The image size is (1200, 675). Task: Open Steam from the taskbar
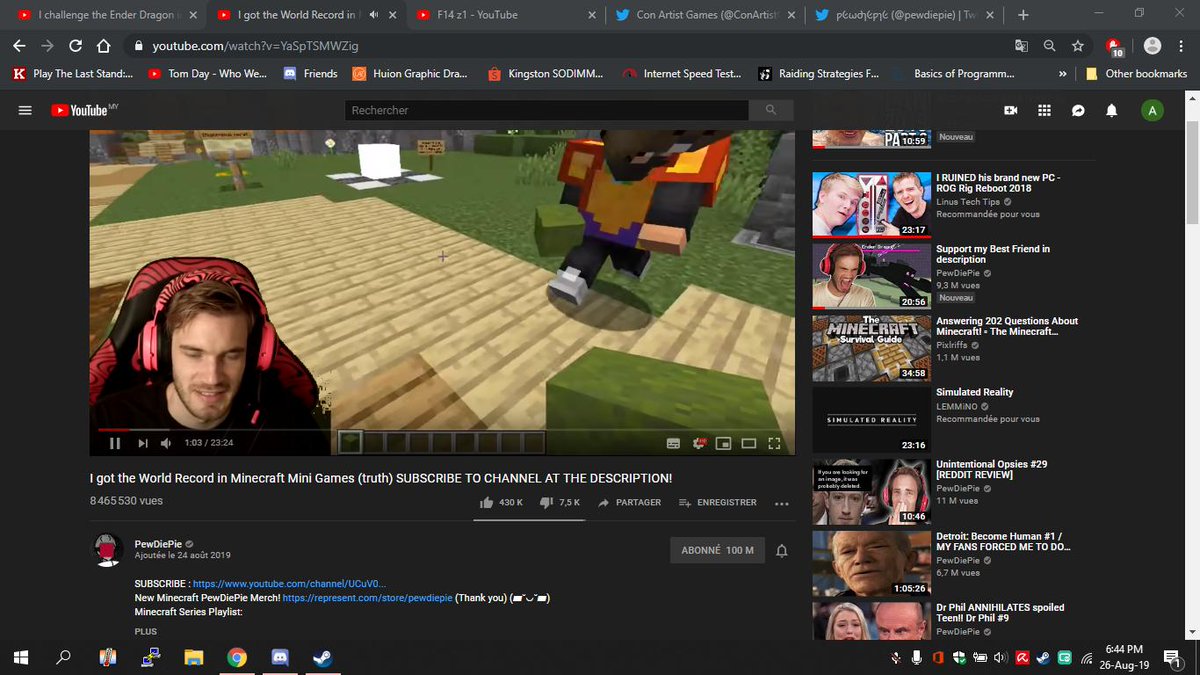click(x=323, y=658)
